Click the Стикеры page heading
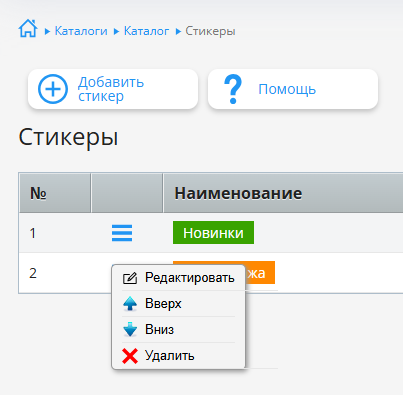The height and width of the screenshot is (395, 403). pos(68,137)
